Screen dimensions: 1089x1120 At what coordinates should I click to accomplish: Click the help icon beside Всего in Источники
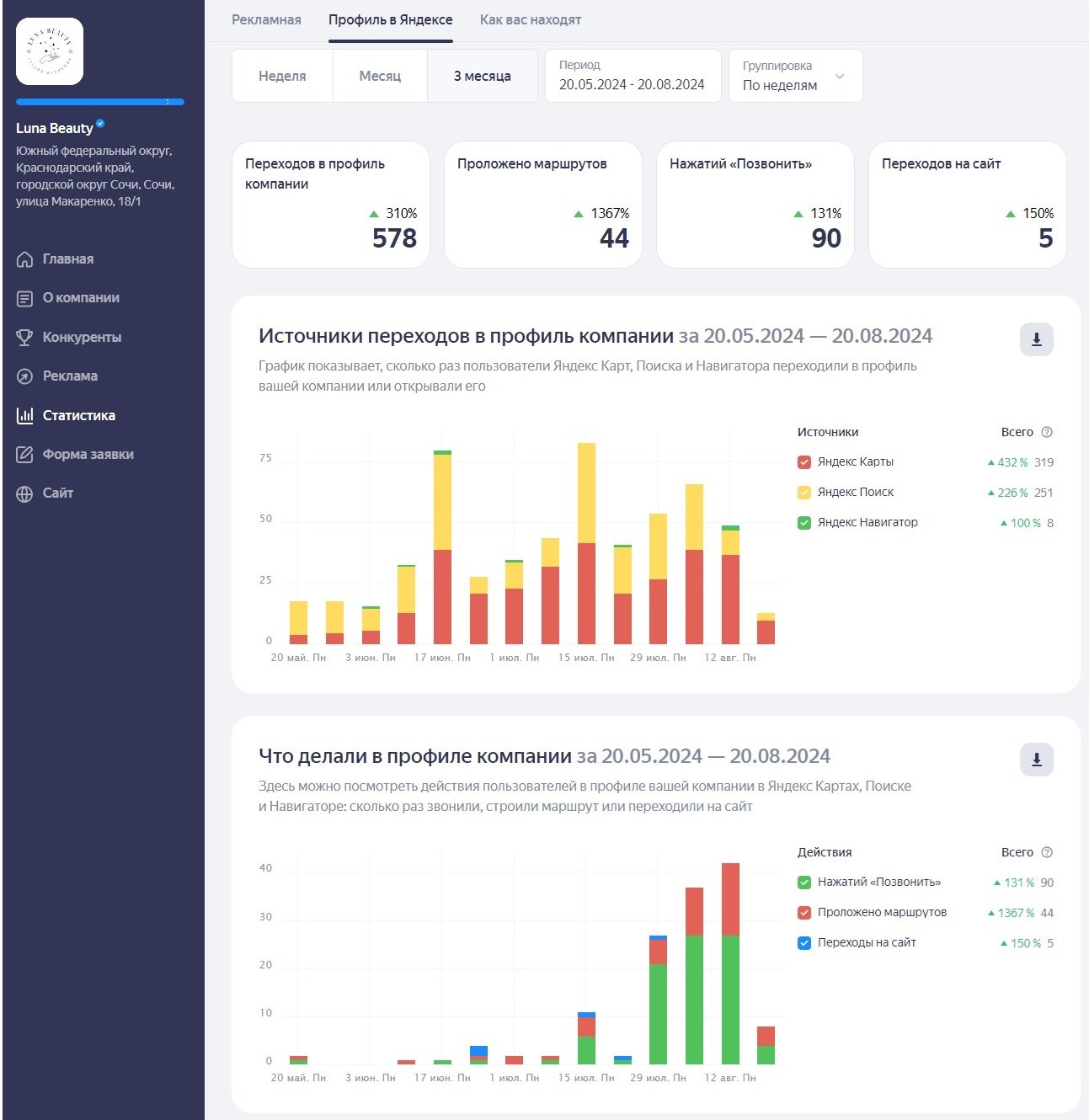point(1047,432)
